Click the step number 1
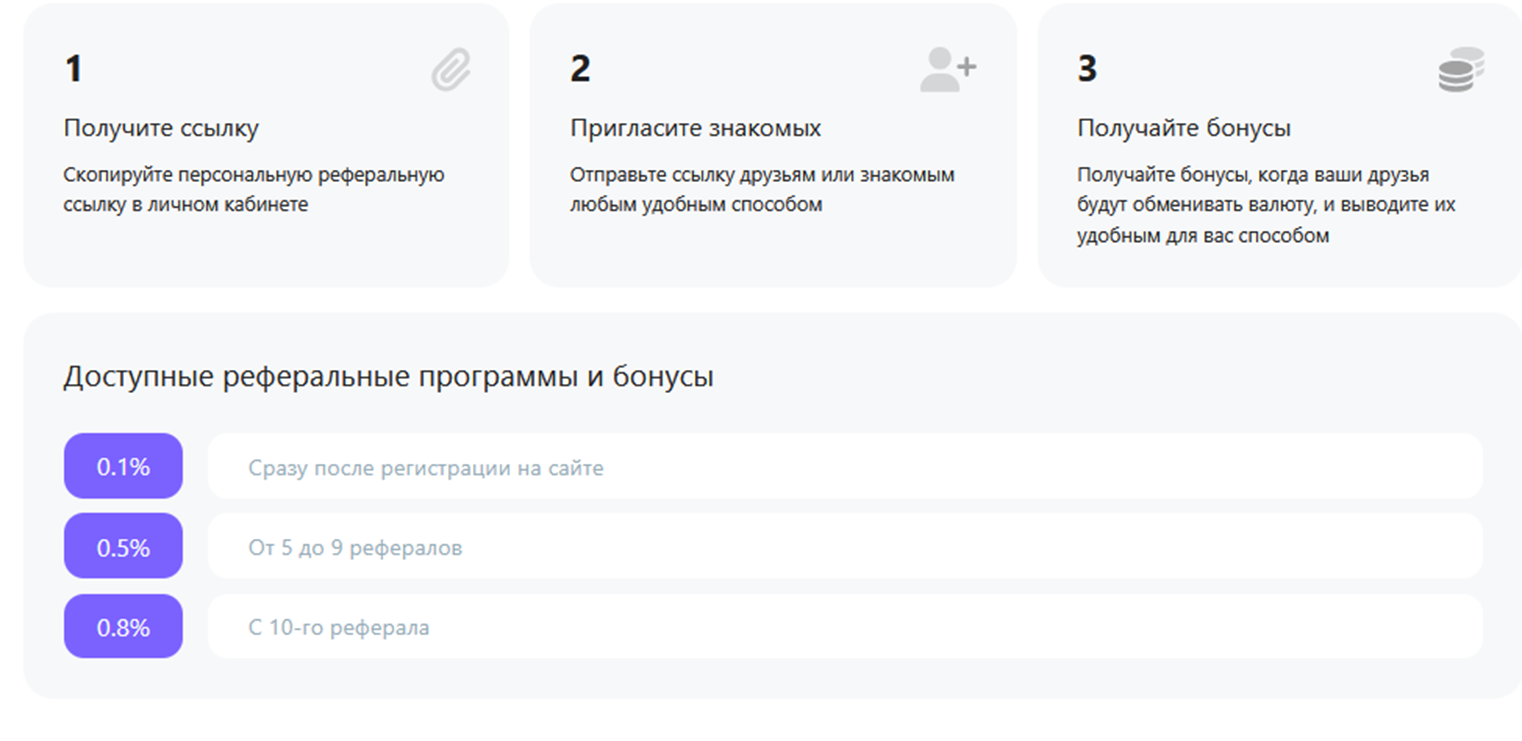The image size is (1522, 741). [73, 70]
